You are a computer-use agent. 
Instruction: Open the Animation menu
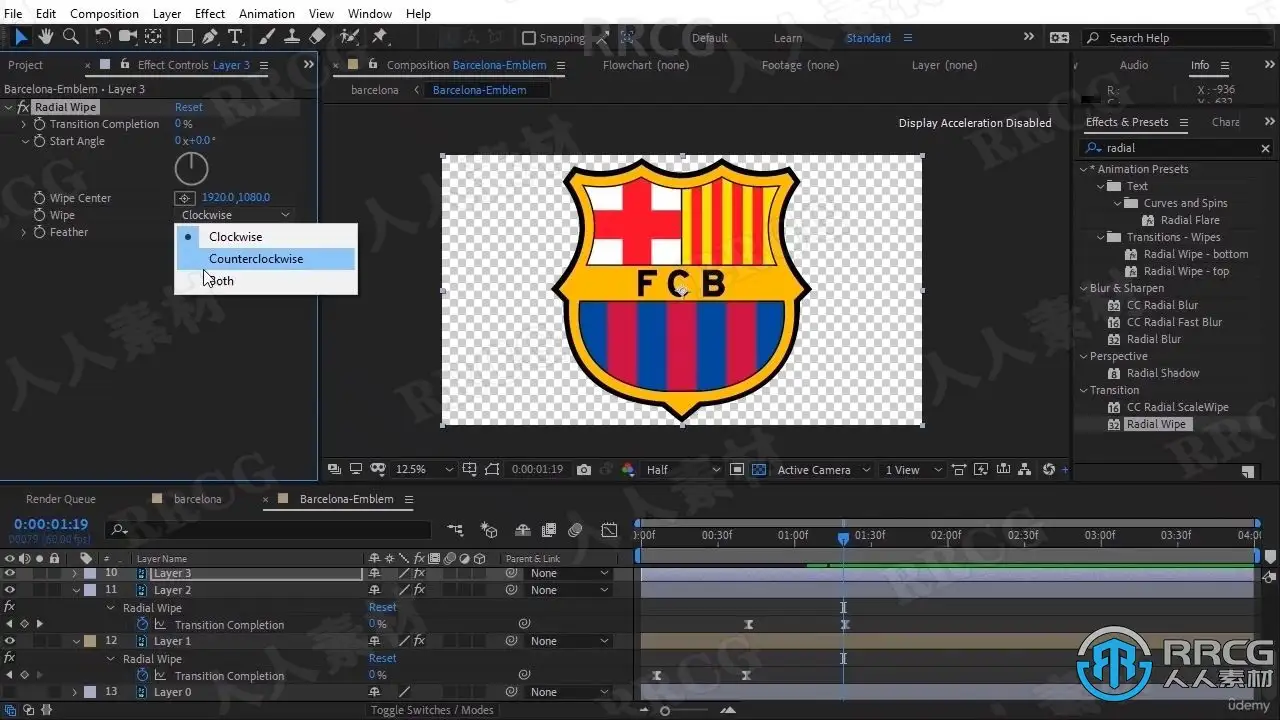point(267,13)
